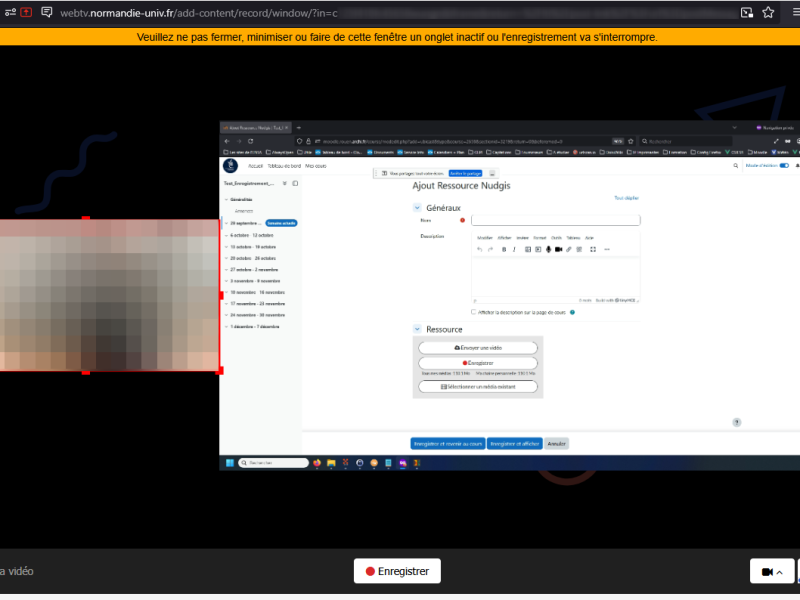This screenshot has height=600, width=800.
Task: Open the site permissions icon in address bar
Action: pyautogui.click(x=10, y=12)
